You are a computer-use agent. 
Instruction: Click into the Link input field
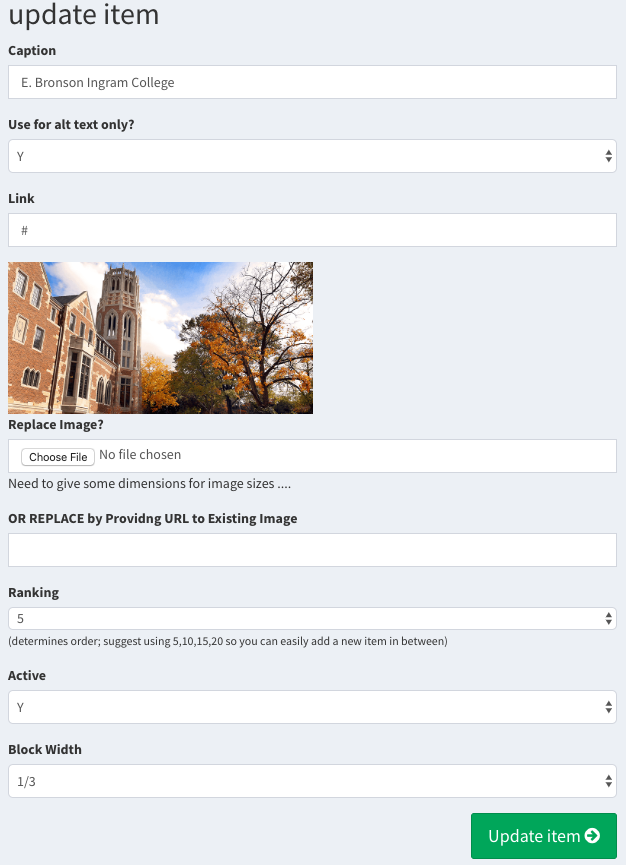[x=311, y=230]
